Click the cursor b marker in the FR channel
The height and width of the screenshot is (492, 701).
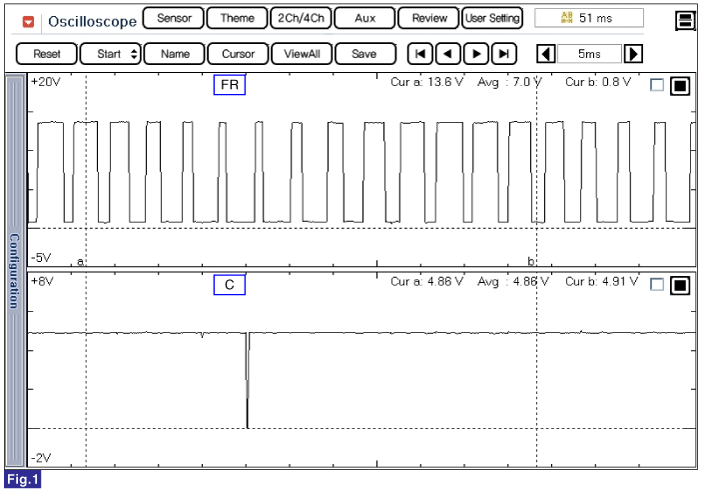(531, 261)
